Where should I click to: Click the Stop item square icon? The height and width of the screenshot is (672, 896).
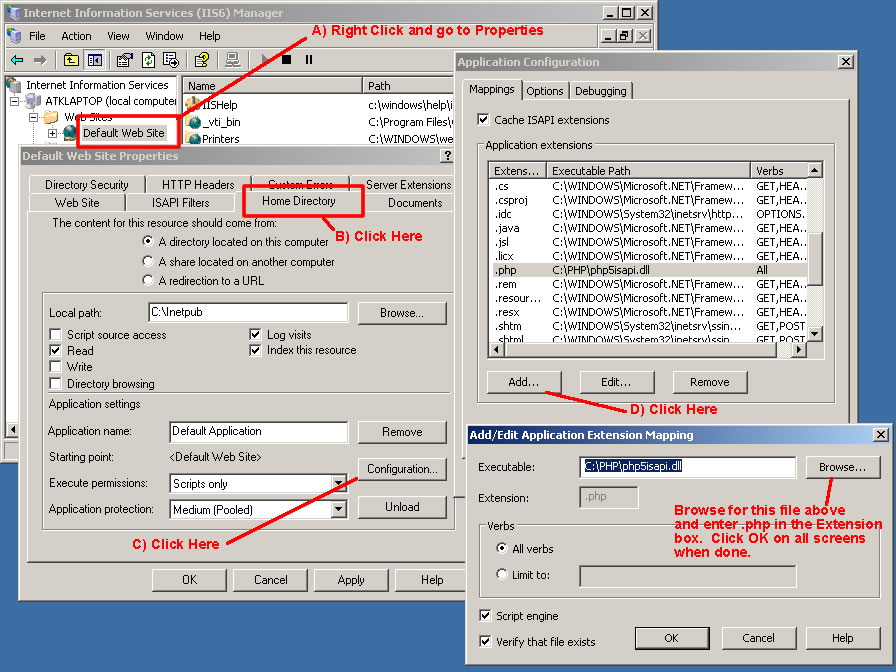pos(287,59)
